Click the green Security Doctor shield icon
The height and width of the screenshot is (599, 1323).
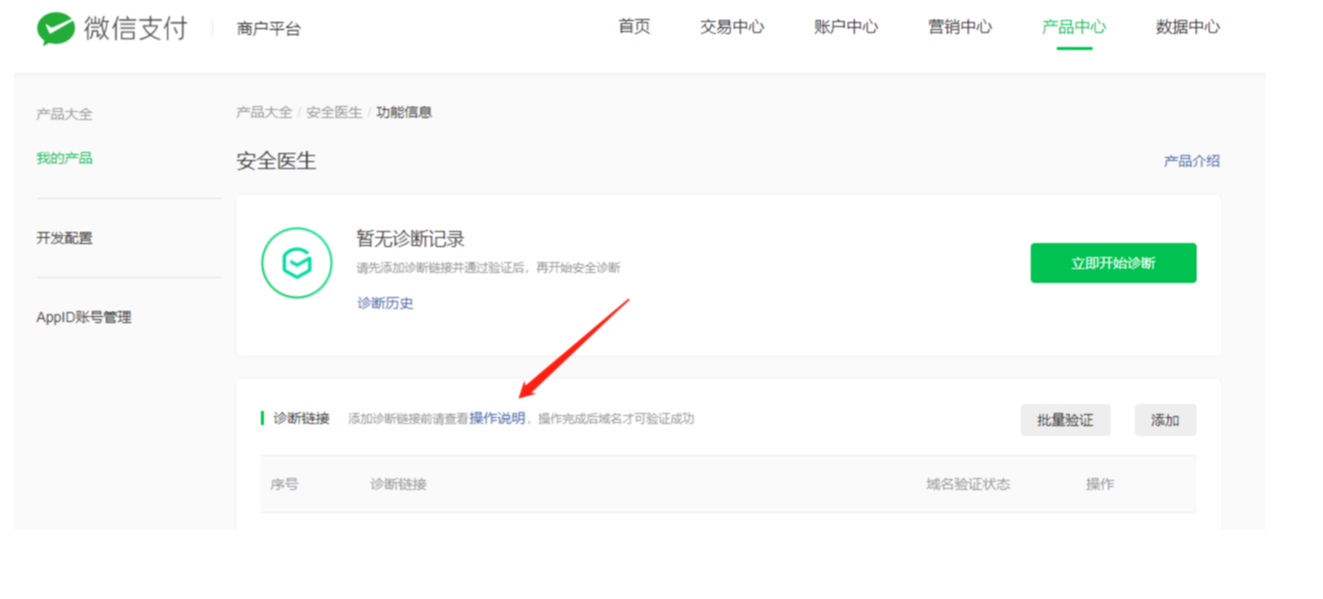296,264
